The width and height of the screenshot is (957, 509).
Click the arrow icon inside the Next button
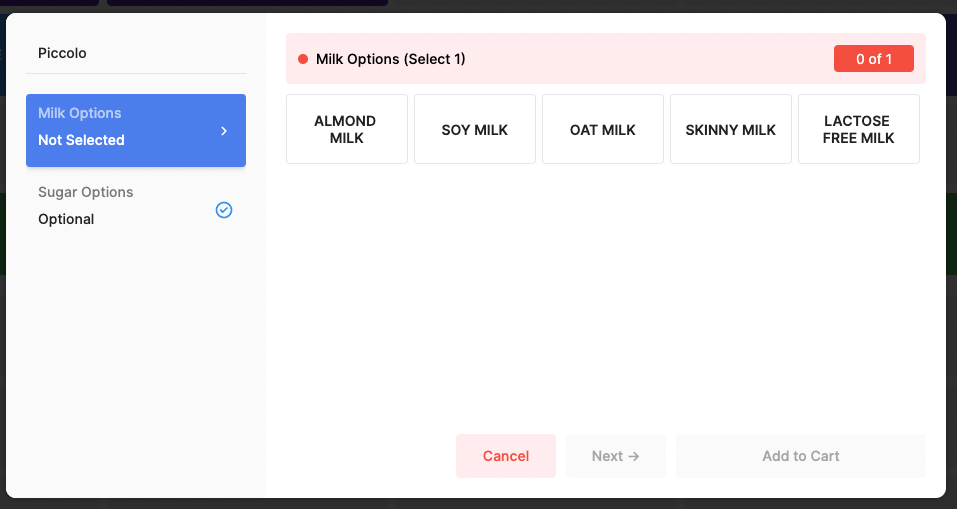tap(633, 456)
